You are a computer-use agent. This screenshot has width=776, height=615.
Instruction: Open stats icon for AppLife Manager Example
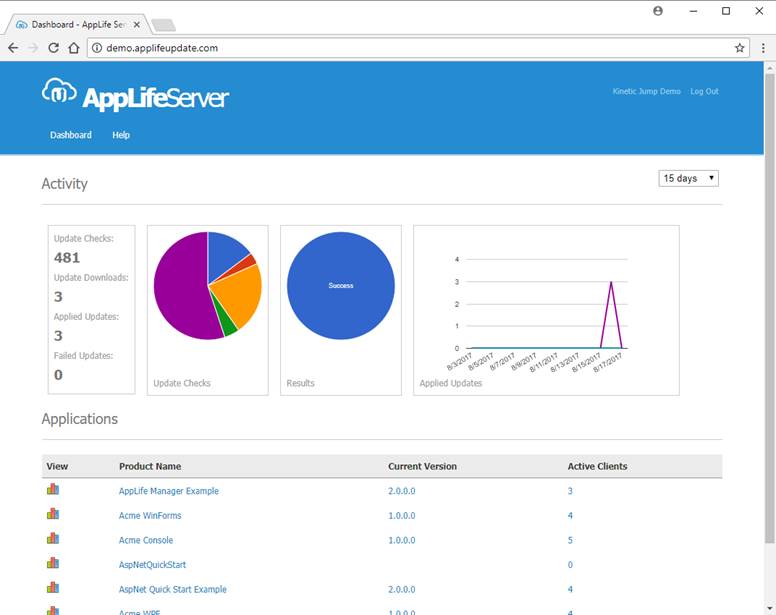pos(53,489)
